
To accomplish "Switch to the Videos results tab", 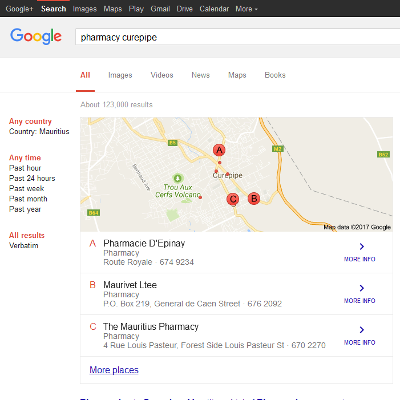I will click(162, 75).
